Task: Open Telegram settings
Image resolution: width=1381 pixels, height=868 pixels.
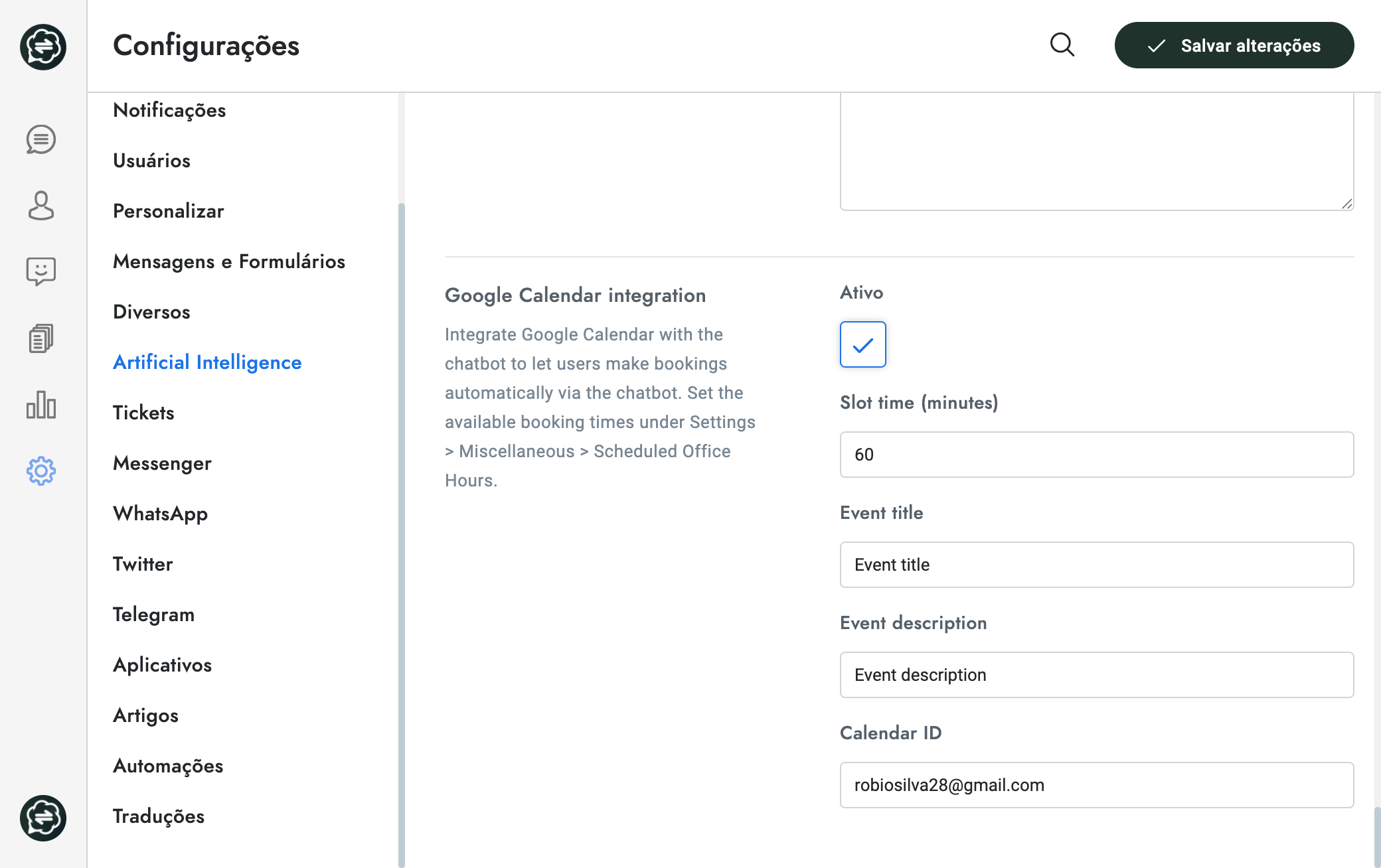Action: point(153,615)
